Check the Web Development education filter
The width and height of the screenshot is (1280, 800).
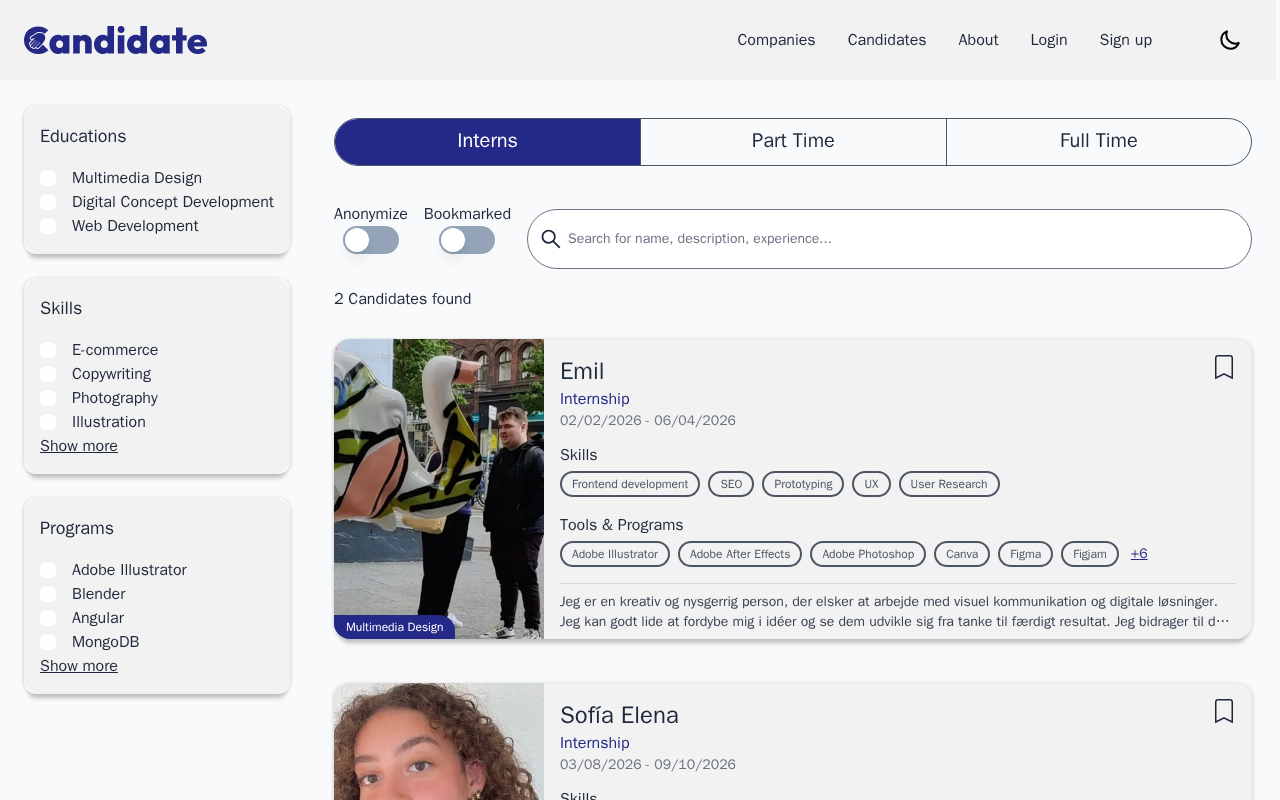pyautogui.click(x=48, y=226)
